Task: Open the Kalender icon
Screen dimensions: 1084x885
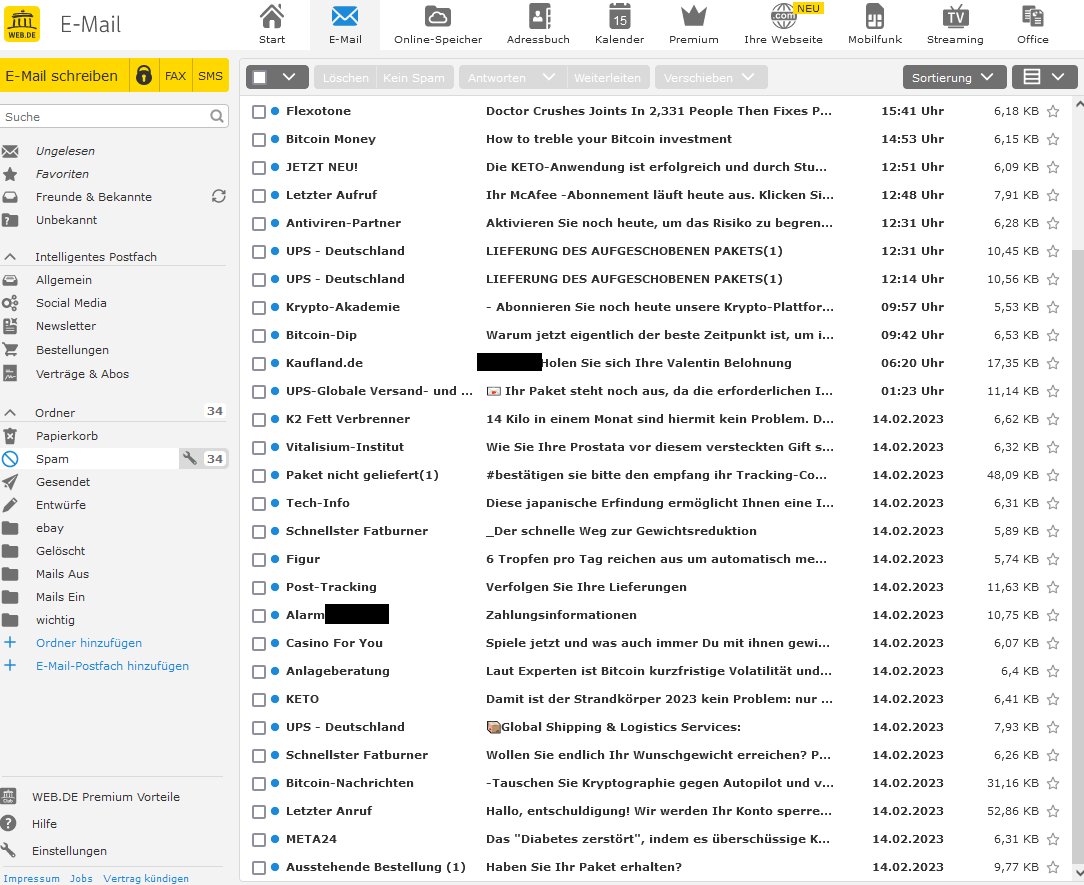Action: point(619,17)
